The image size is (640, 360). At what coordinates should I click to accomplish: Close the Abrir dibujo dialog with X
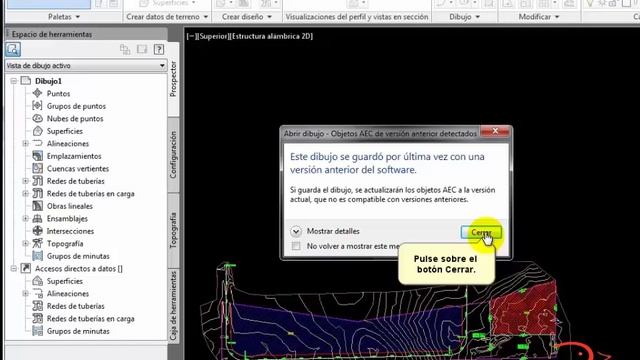[x=495, y=131]
